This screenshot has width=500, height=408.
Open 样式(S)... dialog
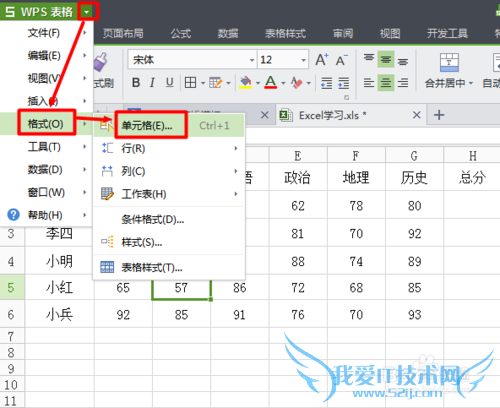pyautogui.click(x=142, y=242)
